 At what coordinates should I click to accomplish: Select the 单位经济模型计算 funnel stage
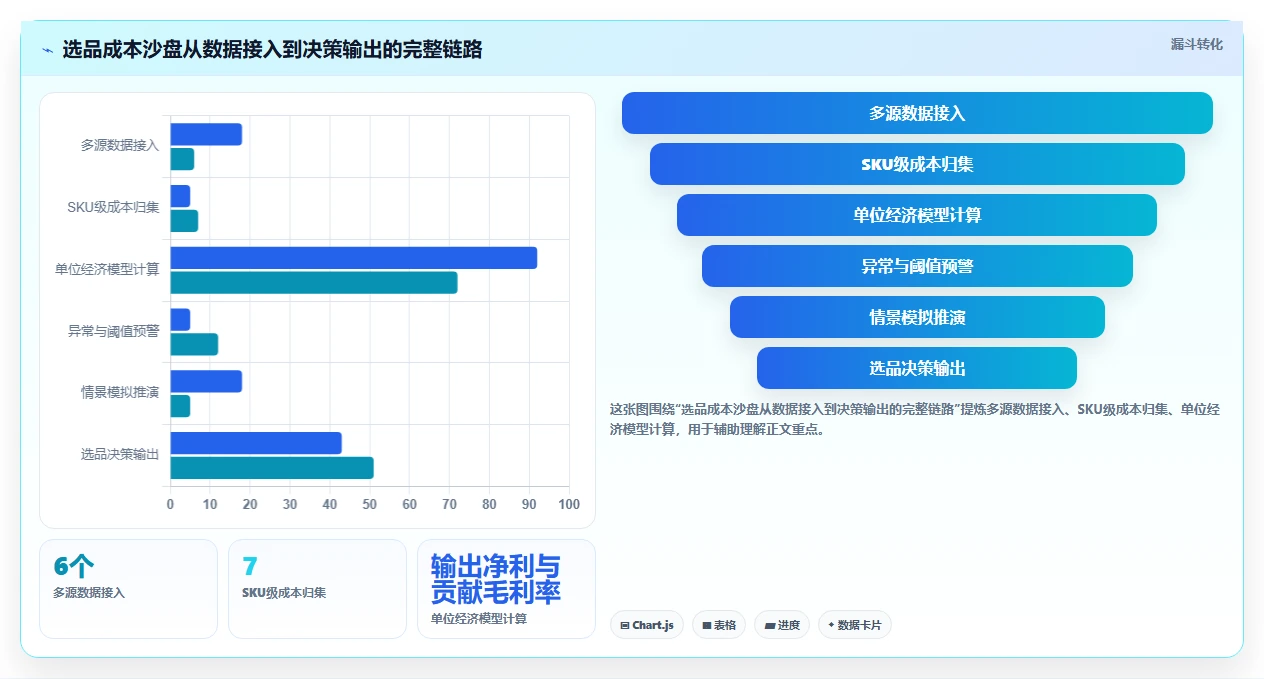pyautogui.click(x=917, y=215)
